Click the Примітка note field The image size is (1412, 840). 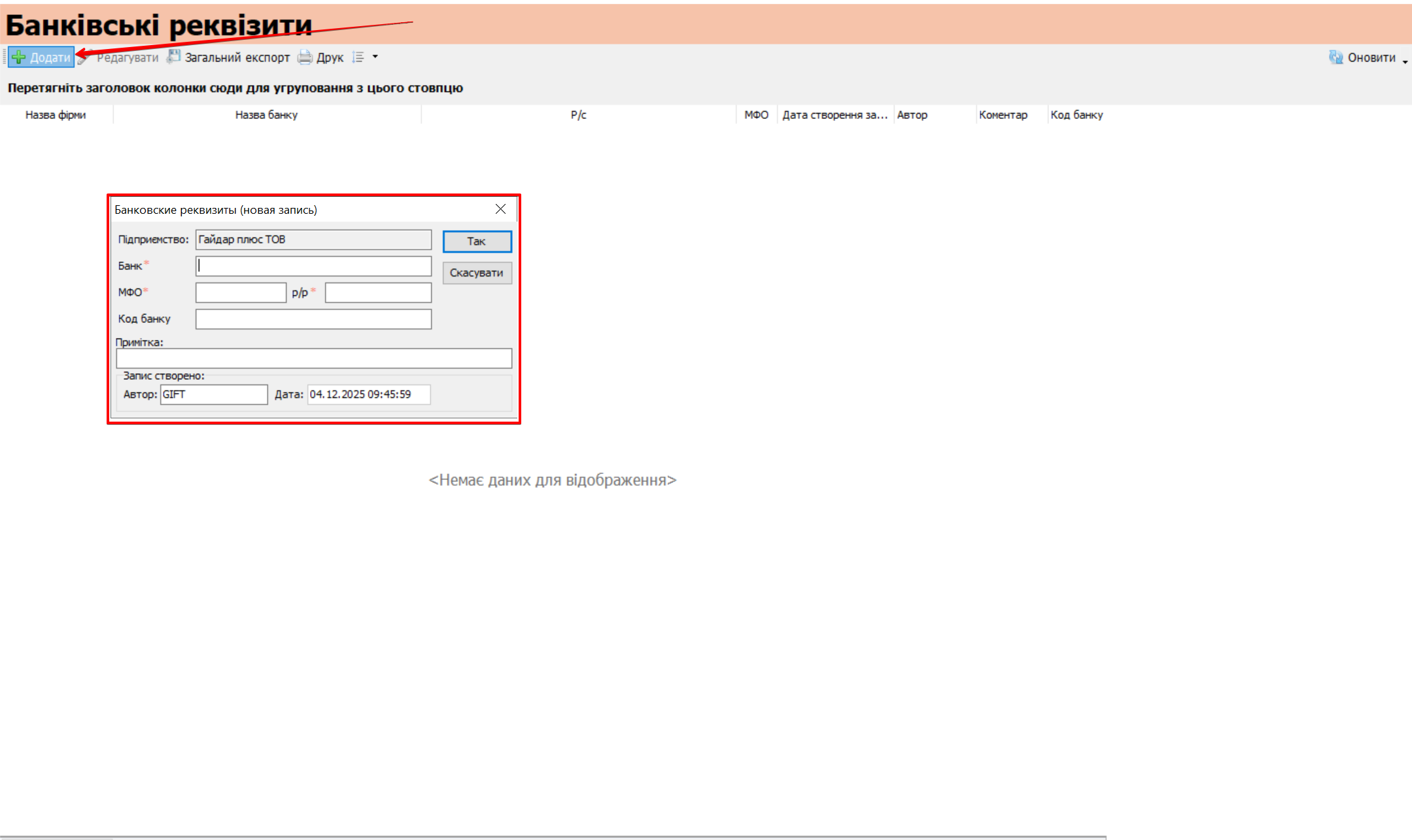point(314,358)
